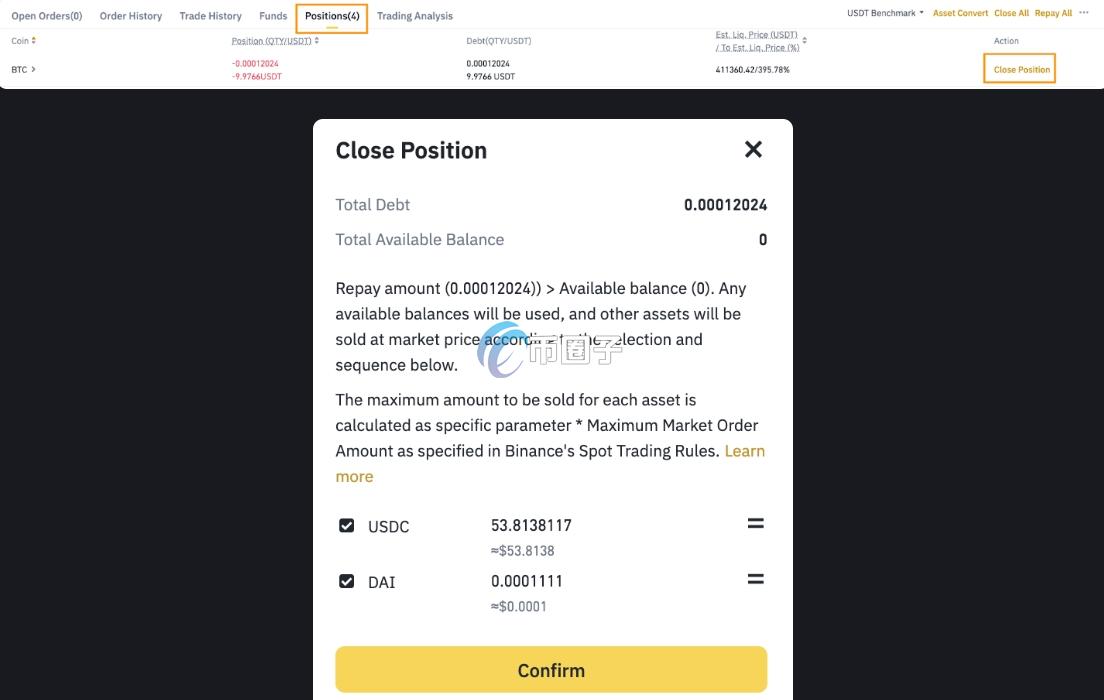Close the Close Position dialog
This screenshot has width=1104, height=700.
click(753, 150)
